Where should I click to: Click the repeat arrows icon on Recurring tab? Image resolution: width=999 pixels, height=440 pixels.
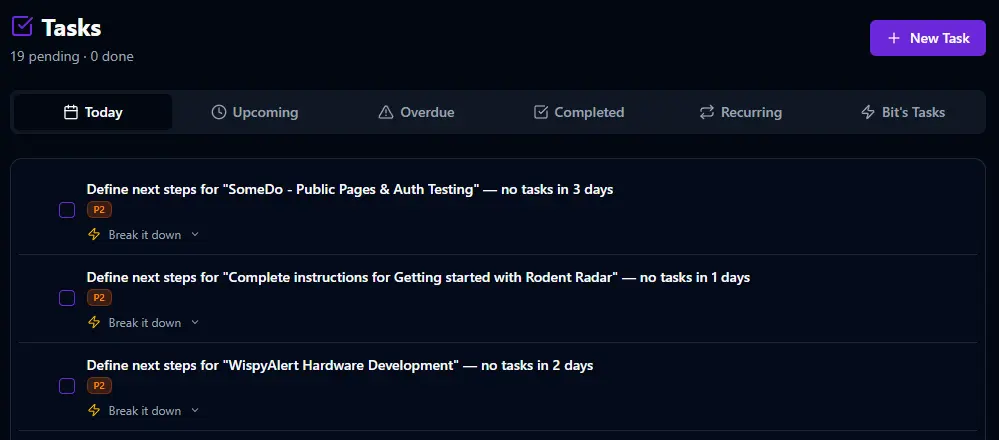coord(707,113)
